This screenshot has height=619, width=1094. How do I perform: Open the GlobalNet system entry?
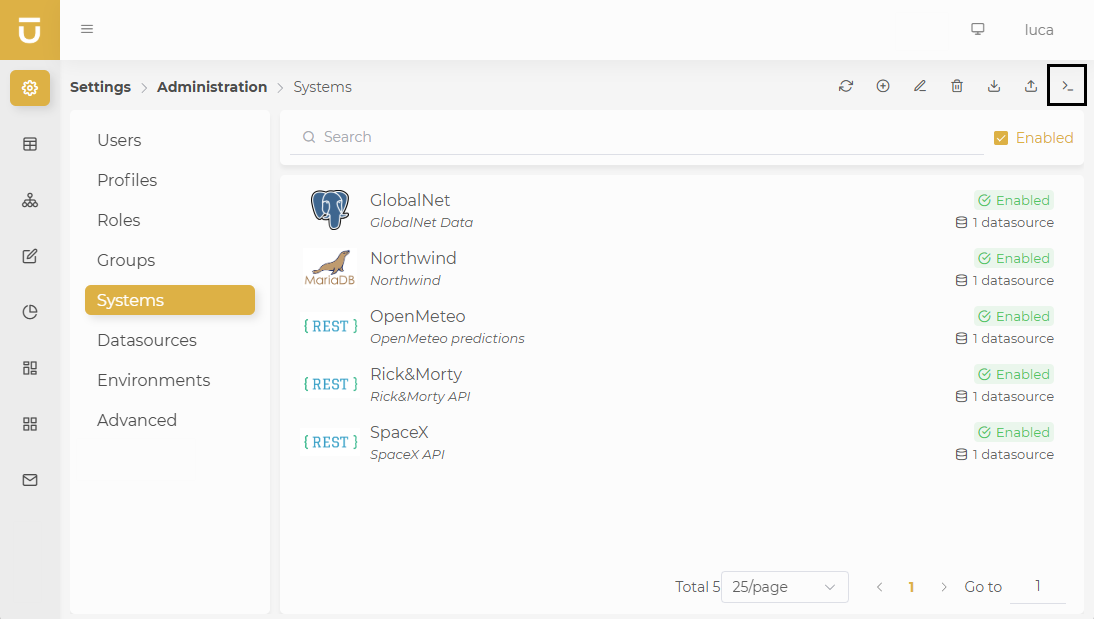tap(410, 201)
